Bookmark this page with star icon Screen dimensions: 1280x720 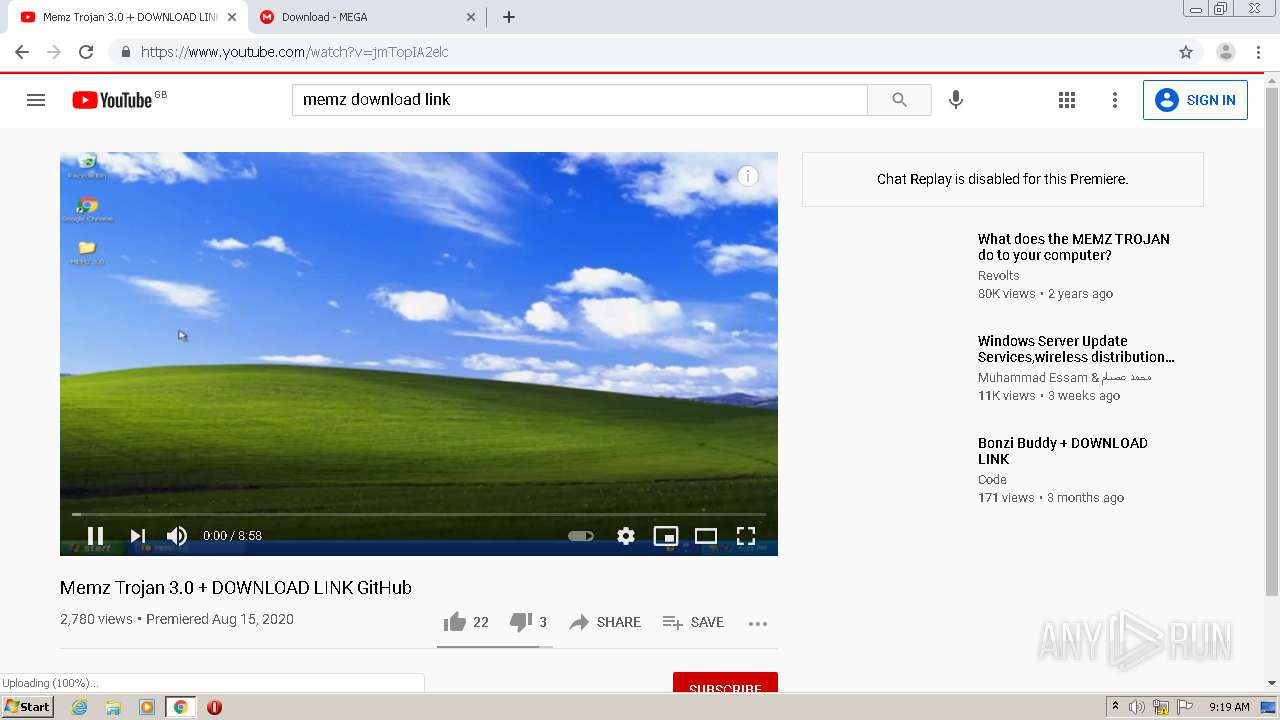1186,52
